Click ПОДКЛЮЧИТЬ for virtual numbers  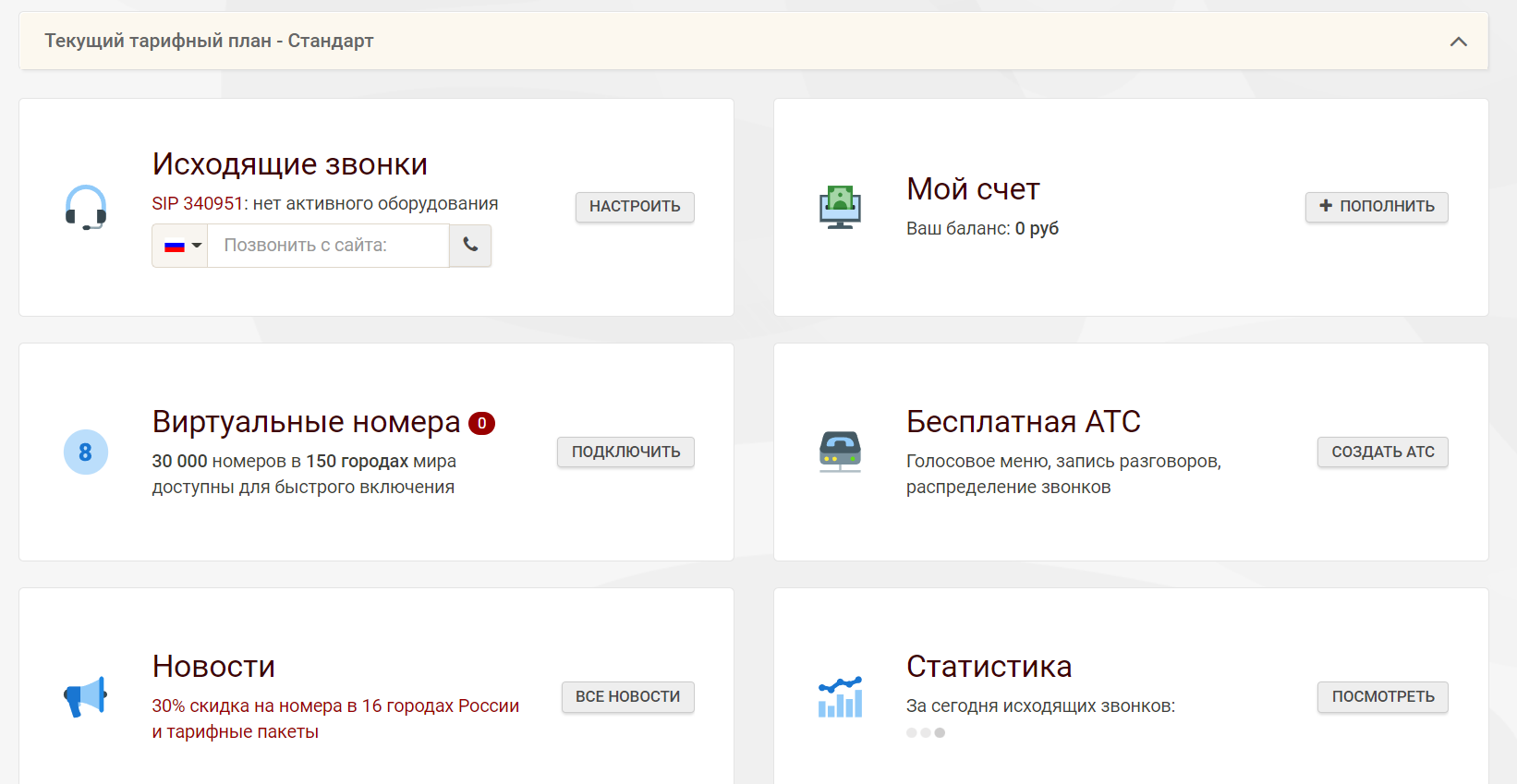tap(625, 452)
